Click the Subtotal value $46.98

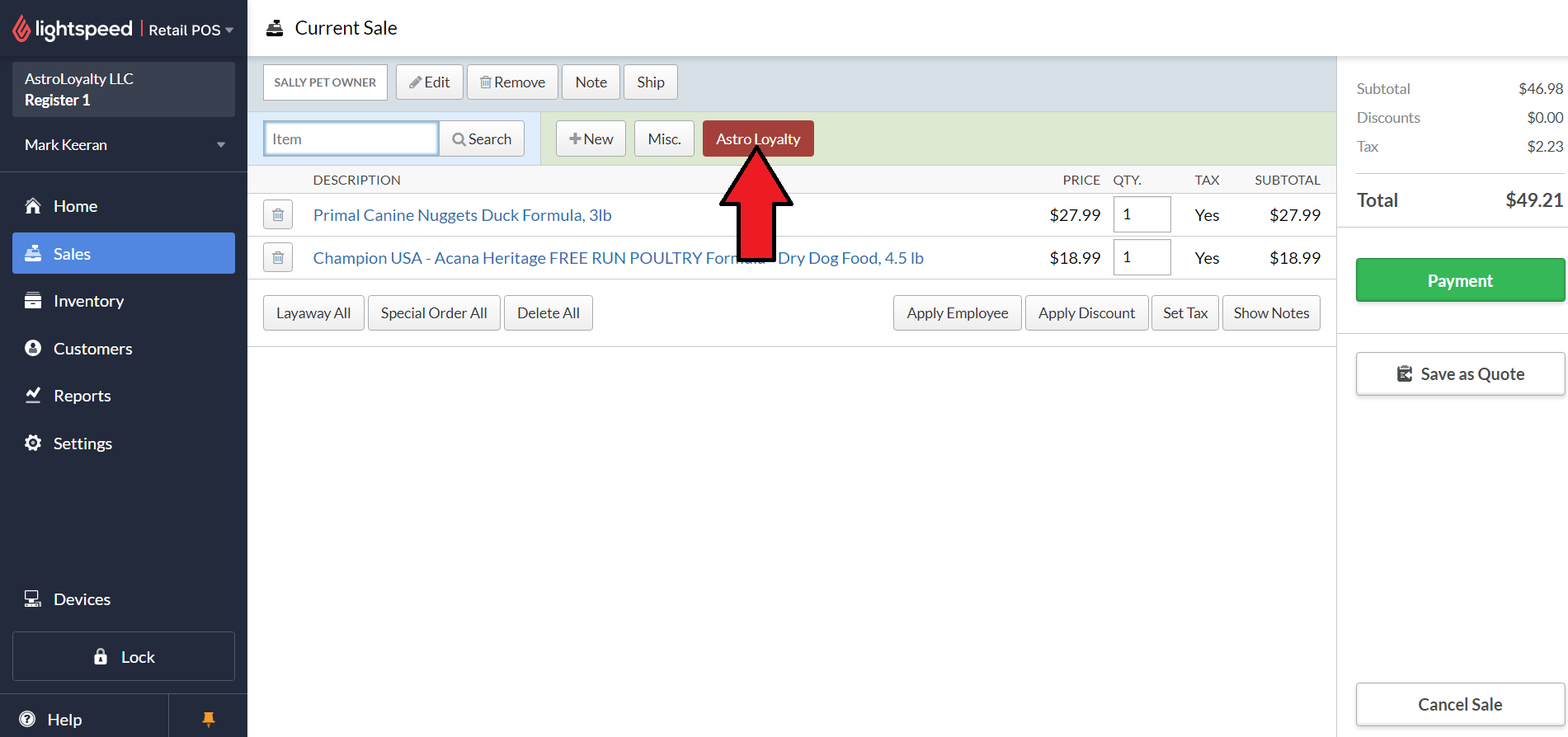[1541, 89]
